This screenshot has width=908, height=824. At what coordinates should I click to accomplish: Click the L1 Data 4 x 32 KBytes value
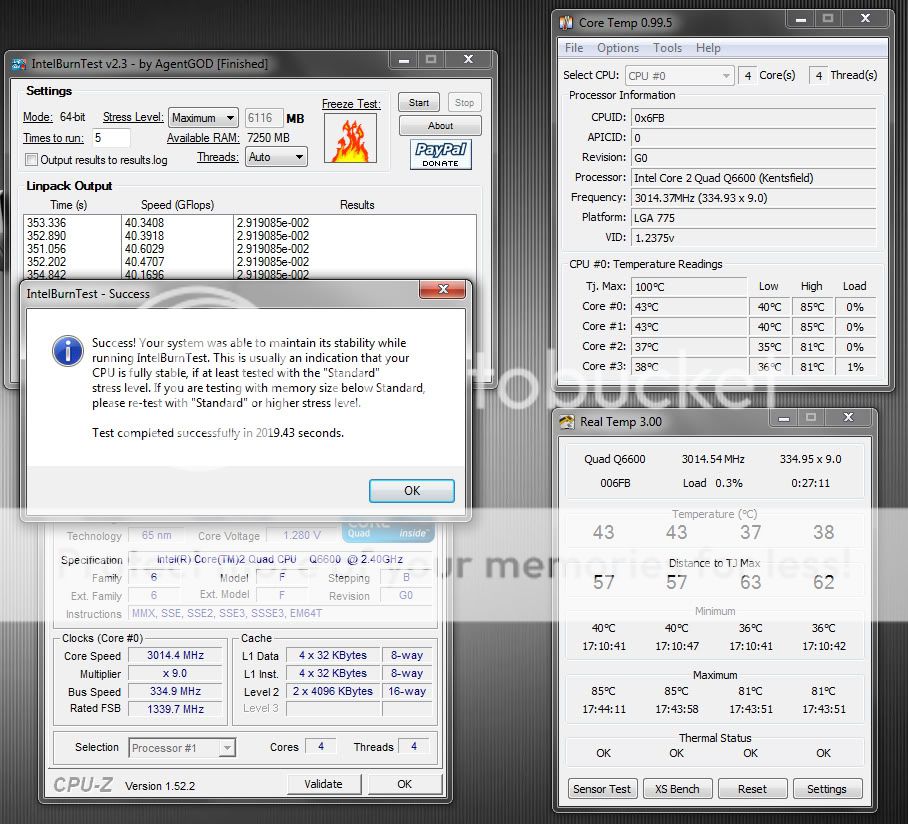coord(333,655)
